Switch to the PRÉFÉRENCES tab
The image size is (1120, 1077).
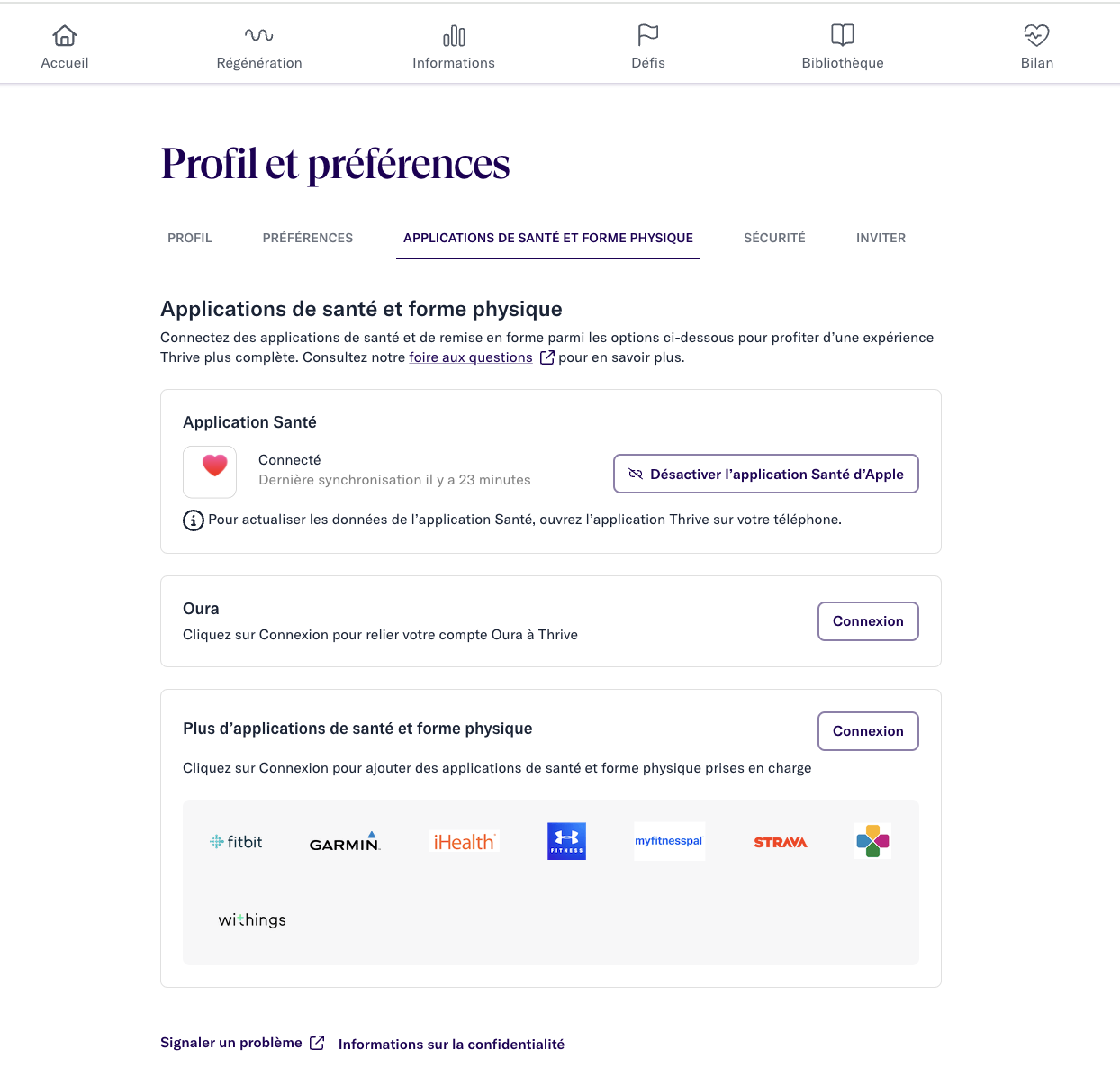pos(308,238)
